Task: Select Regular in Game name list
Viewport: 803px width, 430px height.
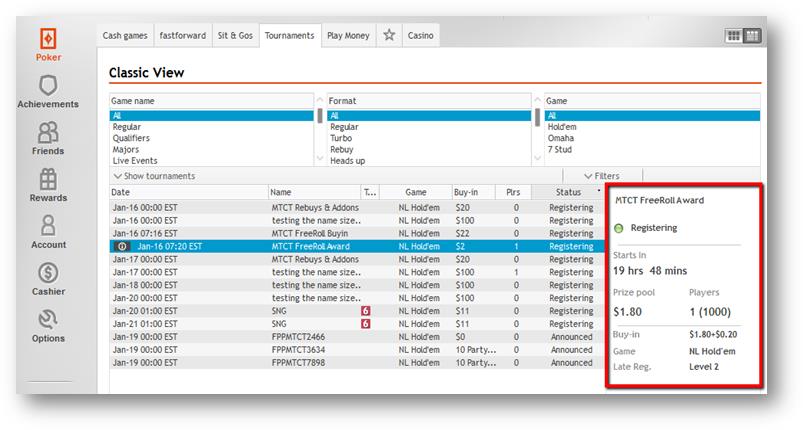Action: pos(211,127)
